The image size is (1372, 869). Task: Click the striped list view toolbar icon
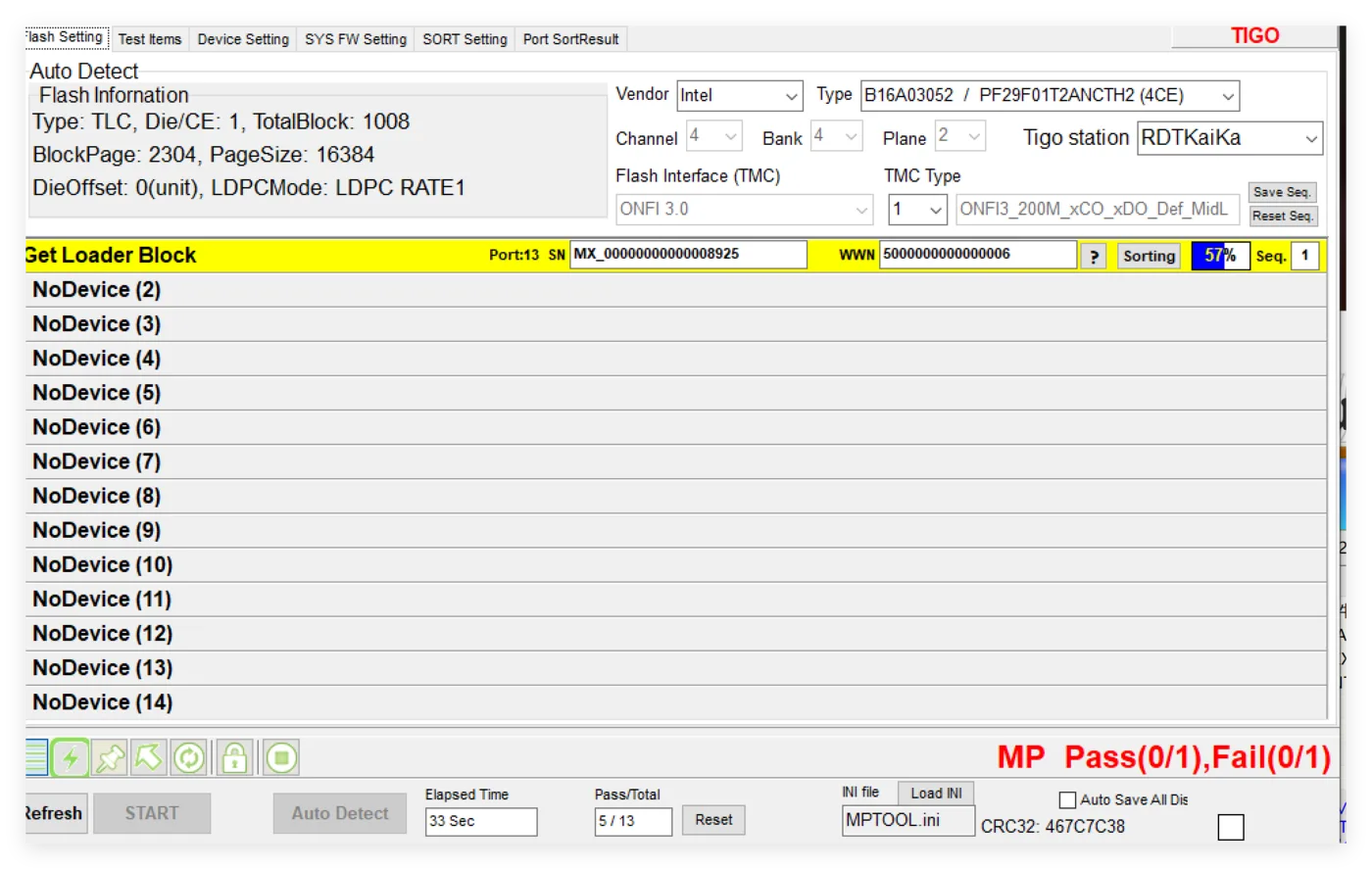(x=36, y=757)
